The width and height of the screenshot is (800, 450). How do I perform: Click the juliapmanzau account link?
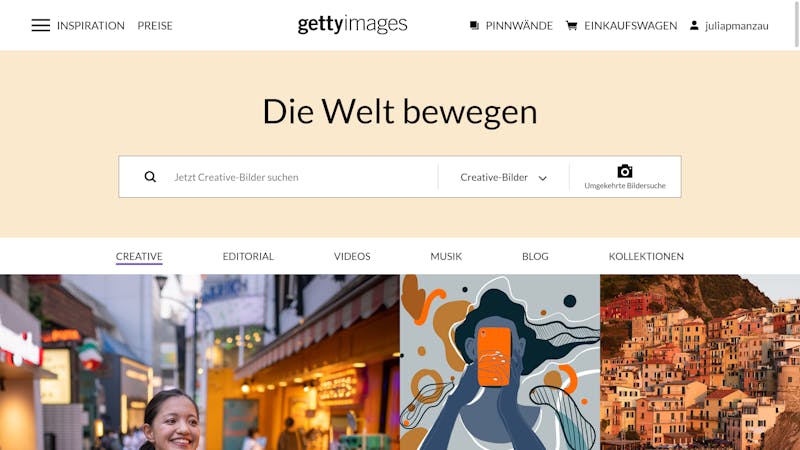coord(737,26)
